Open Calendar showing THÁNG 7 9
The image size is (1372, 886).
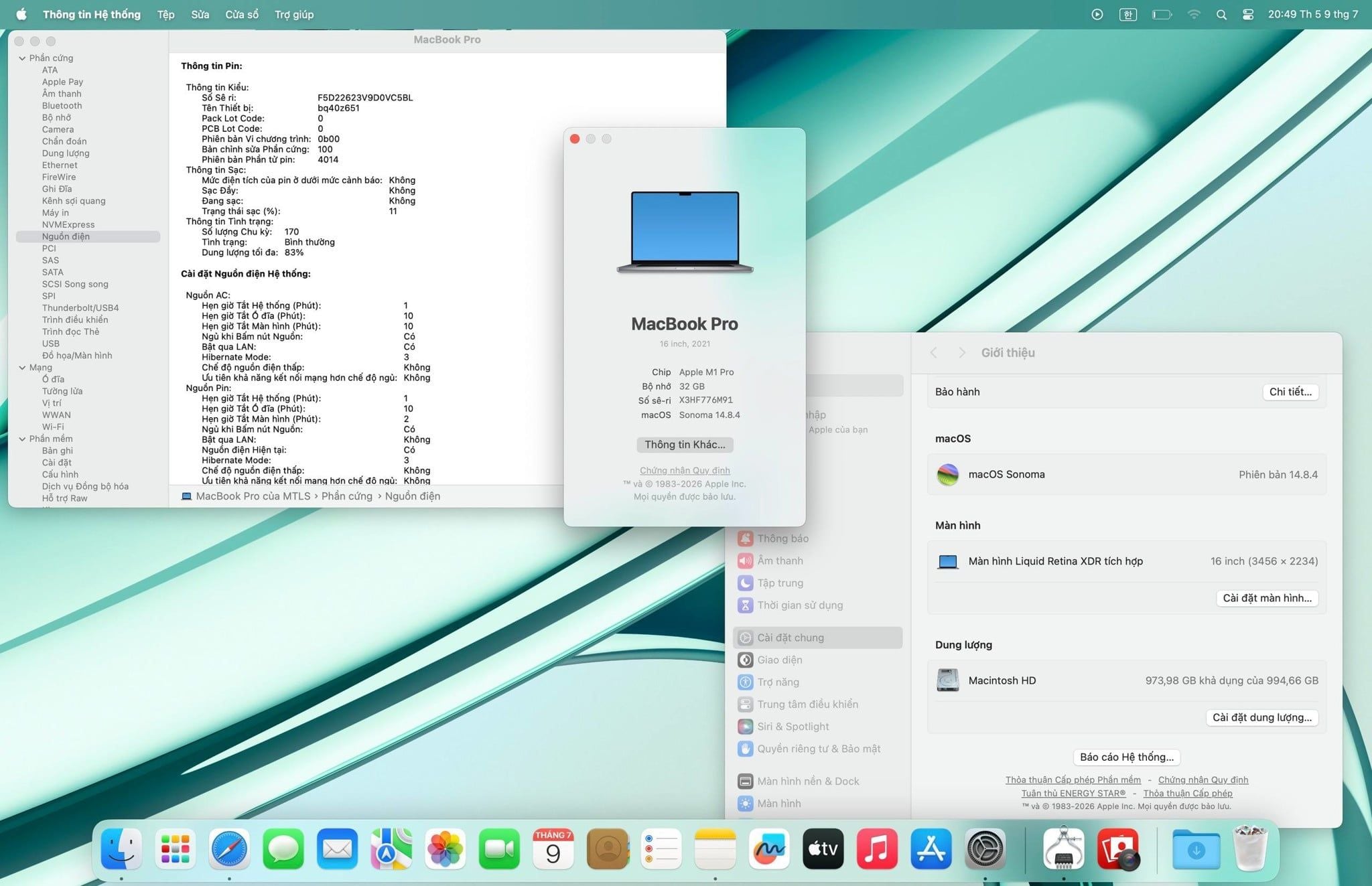pos(553,848)
